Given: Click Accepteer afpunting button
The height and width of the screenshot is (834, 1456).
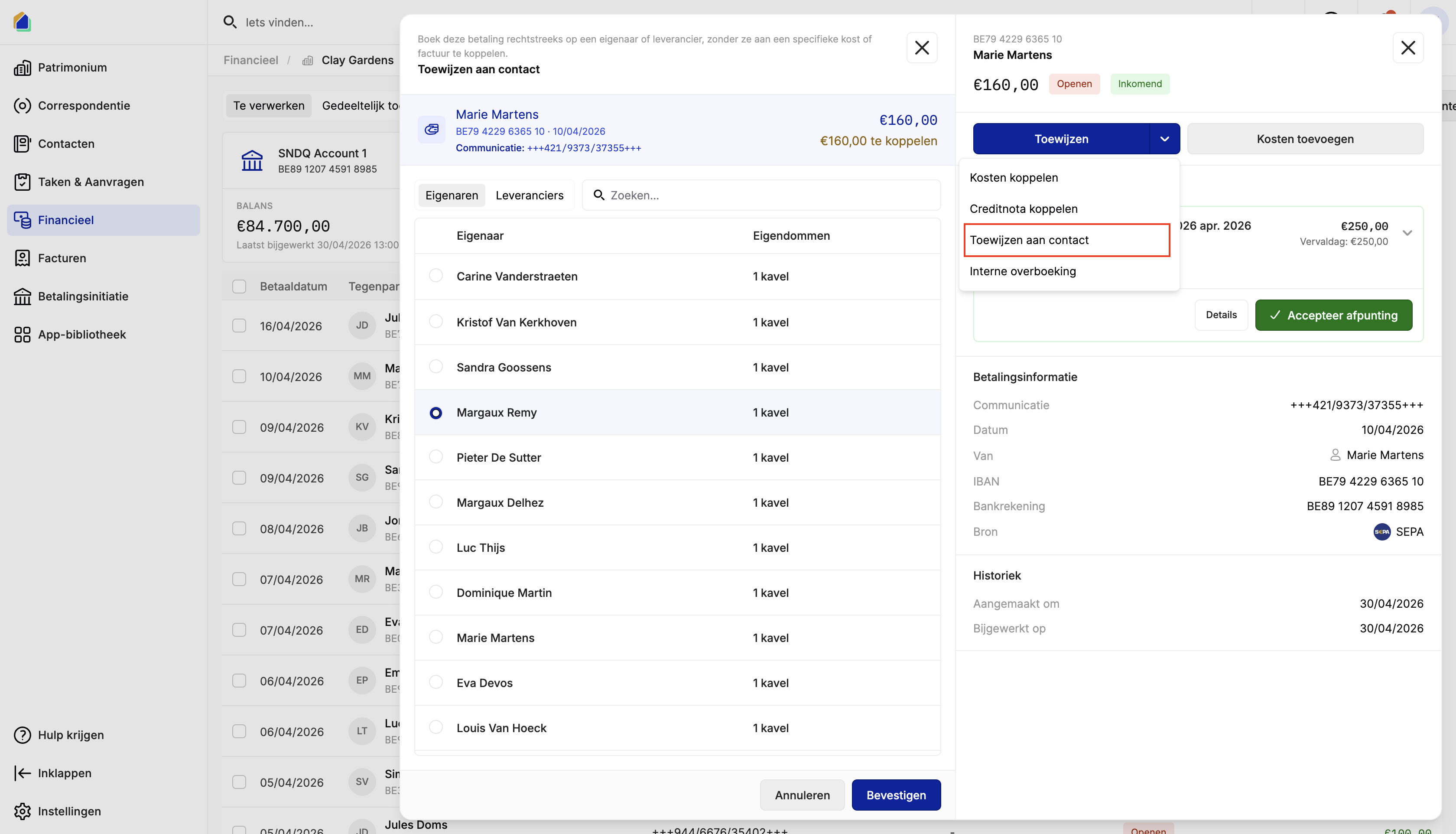Looking at the screenshot, I should [x=1333, y=315].
